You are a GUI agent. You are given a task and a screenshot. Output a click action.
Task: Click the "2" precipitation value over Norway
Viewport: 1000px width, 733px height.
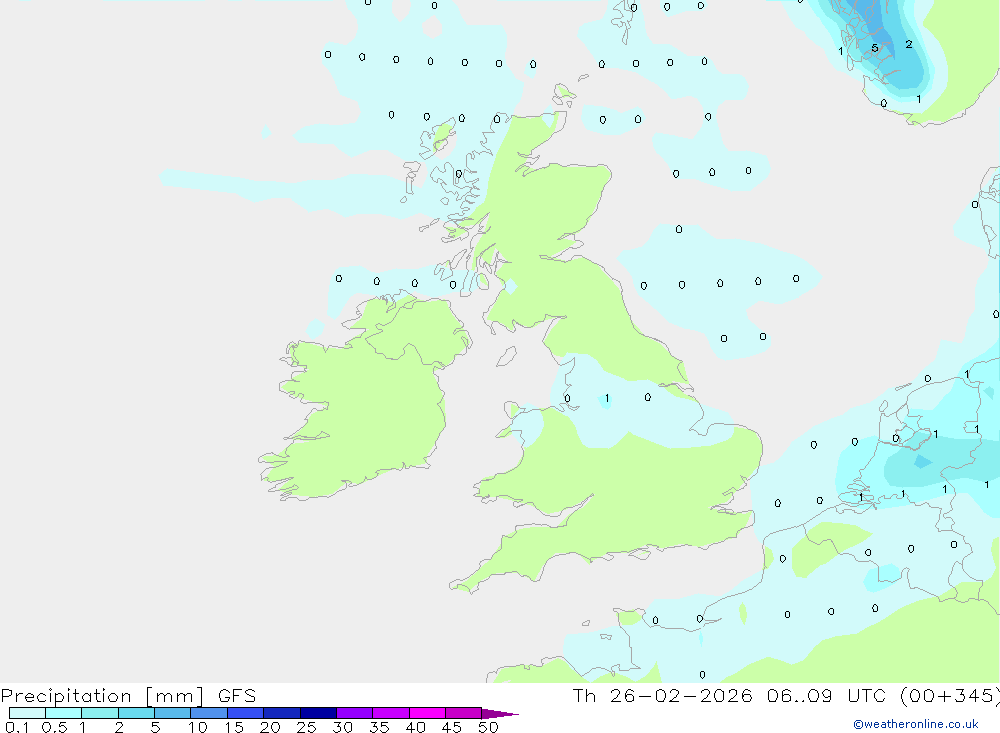point(909,44)
